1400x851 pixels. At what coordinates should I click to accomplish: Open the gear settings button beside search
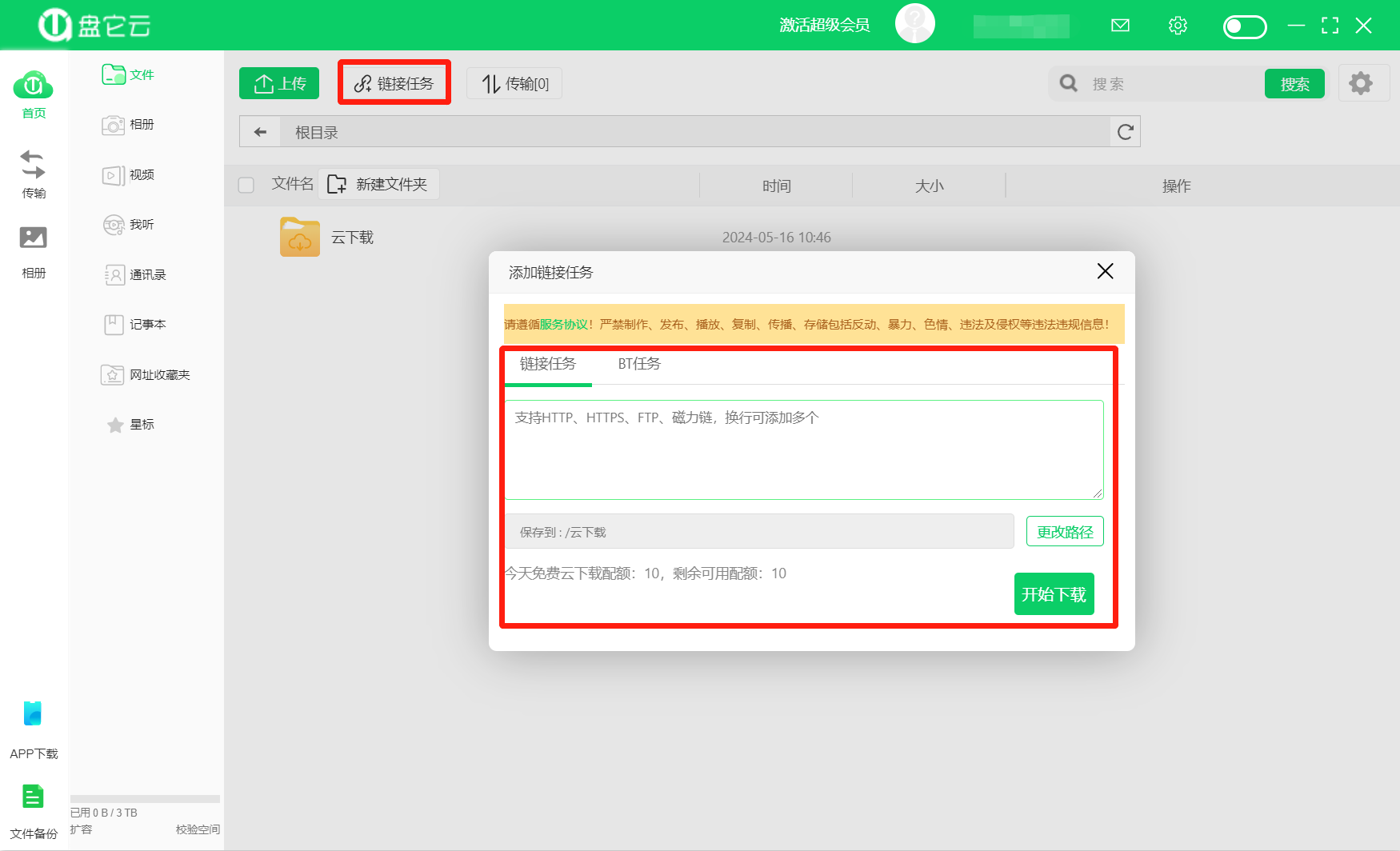(1361, 83)
